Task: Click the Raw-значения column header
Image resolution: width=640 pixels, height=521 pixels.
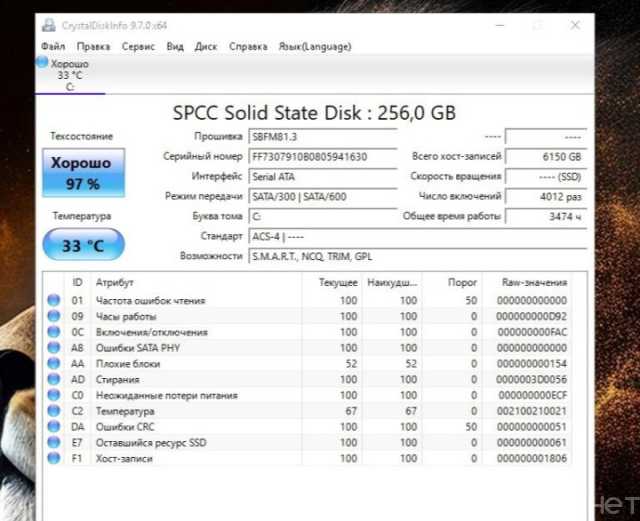Action: pyautogui.click(x=533, y=283)
